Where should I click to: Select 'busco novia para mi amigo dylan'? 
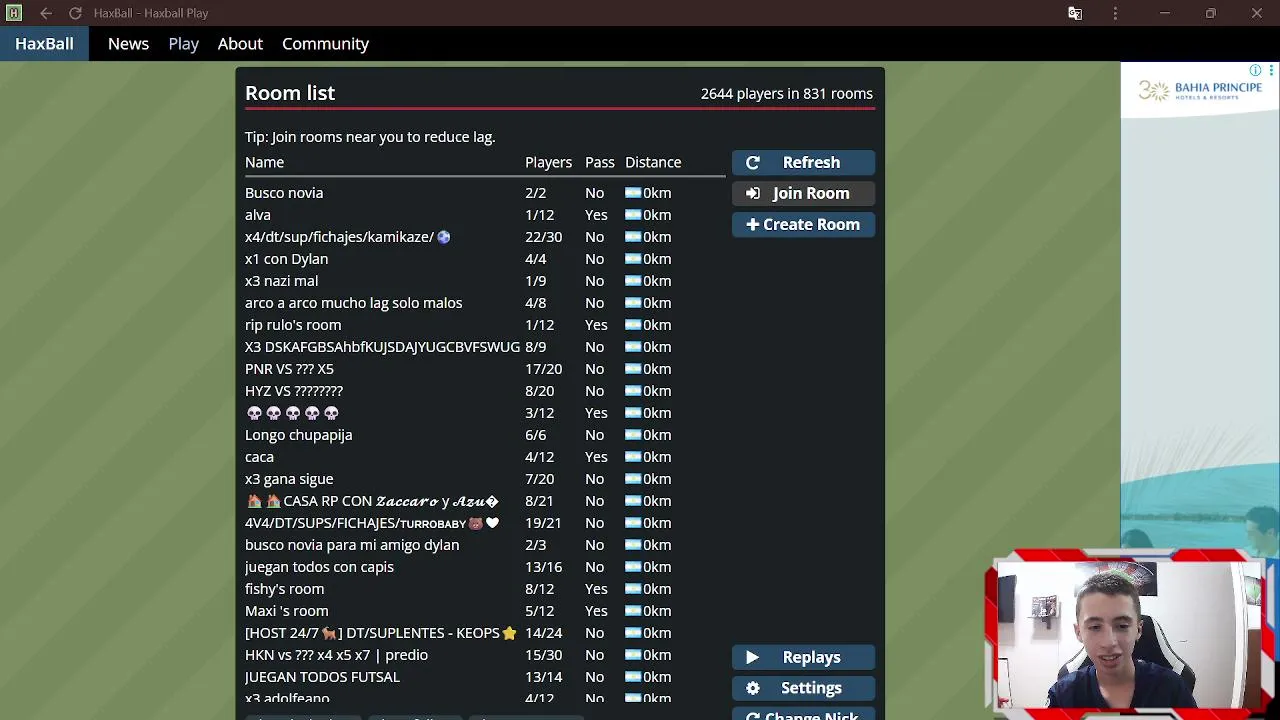(x=485, y=545)
